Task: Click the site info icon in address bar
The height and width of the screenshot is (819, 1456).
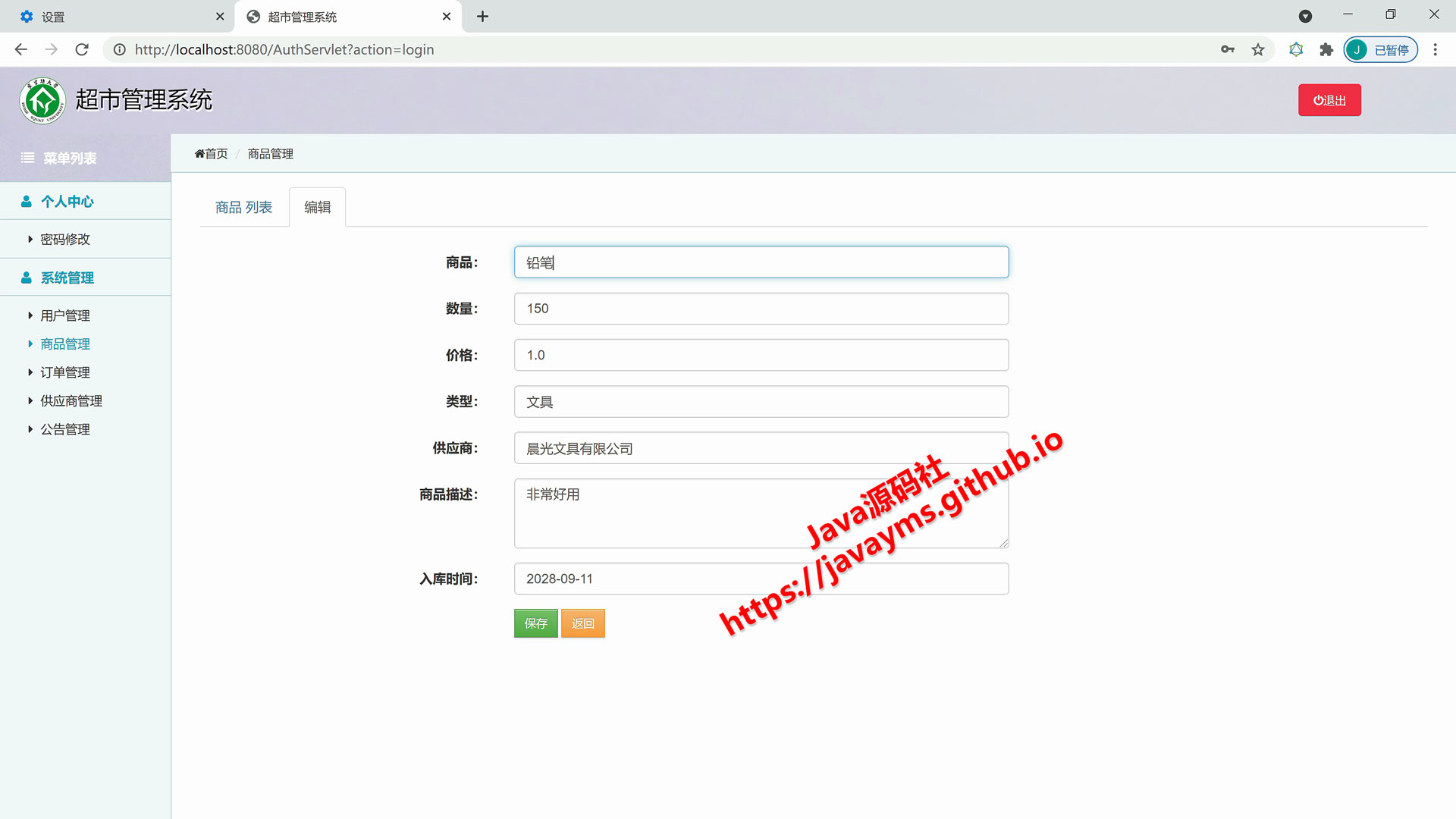Action: click(119, 49)
